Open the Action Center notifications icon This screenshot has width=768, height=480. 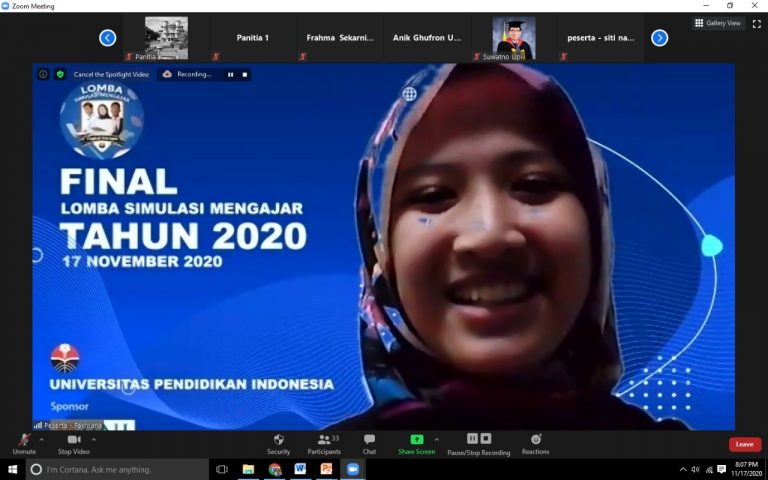pos(722,470)
